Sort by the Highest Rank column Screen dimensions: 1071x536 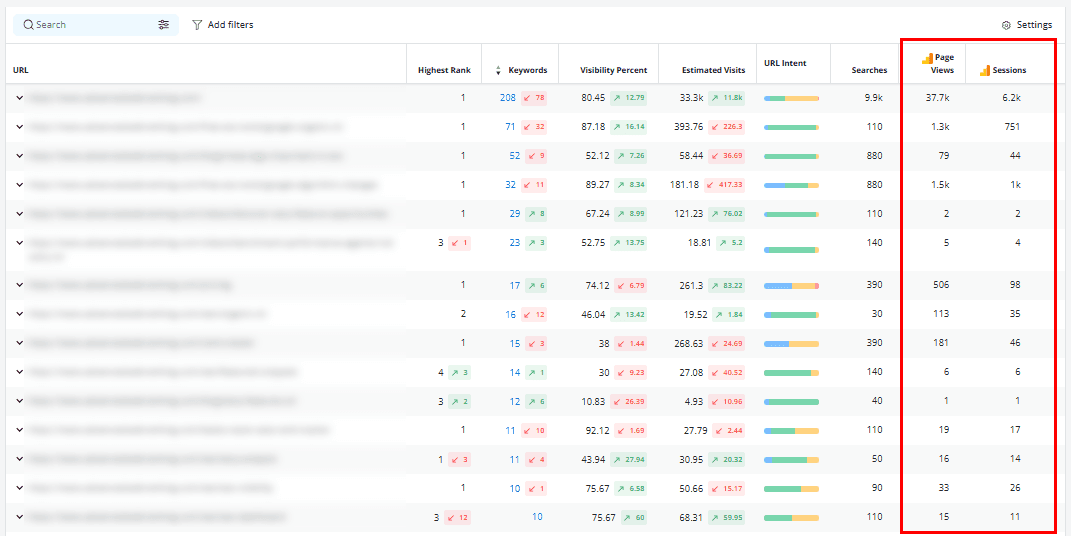click(444, 70)
